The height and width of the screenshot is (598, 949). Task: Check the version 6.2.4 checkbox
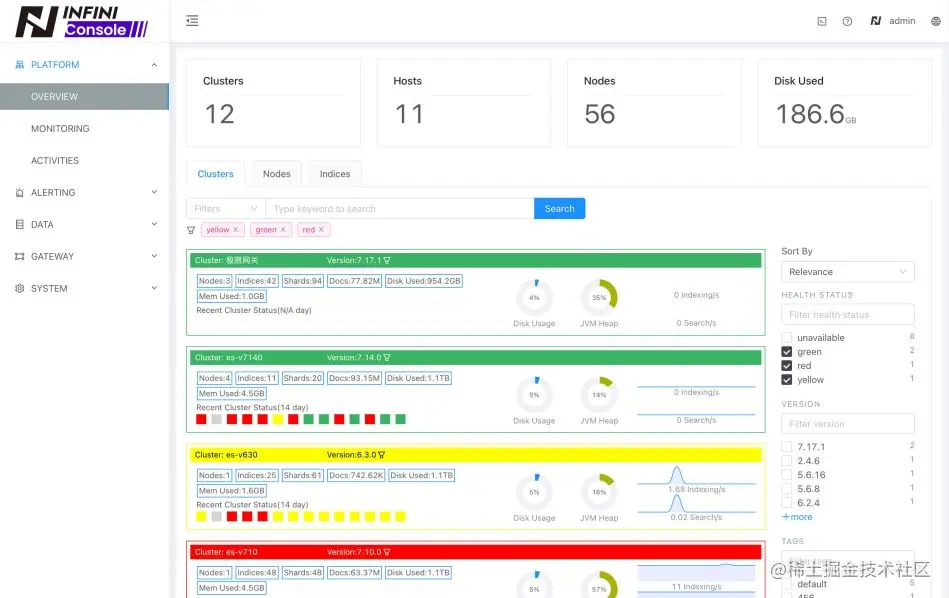click(x=787, y=502)
